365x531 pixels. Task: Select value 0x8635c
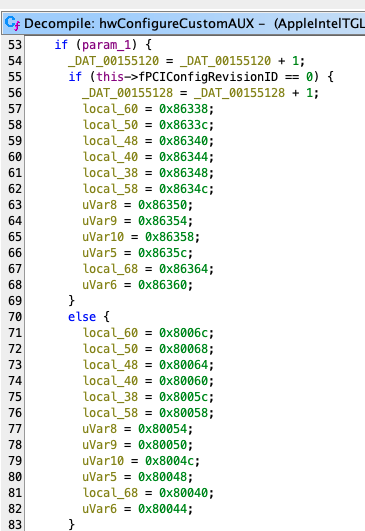162,253
